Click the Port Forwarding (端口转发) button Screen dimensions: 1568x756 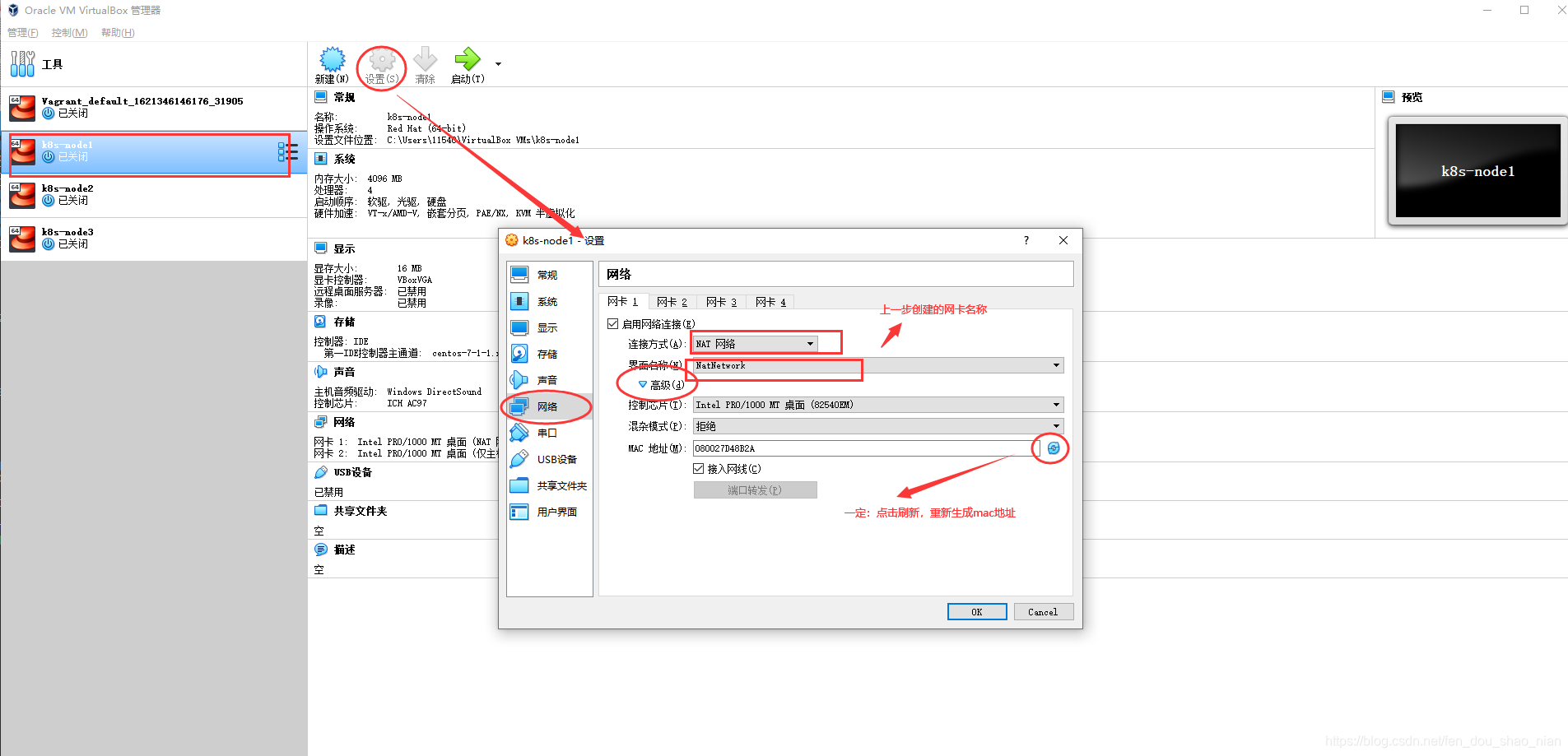click(755, 490)
